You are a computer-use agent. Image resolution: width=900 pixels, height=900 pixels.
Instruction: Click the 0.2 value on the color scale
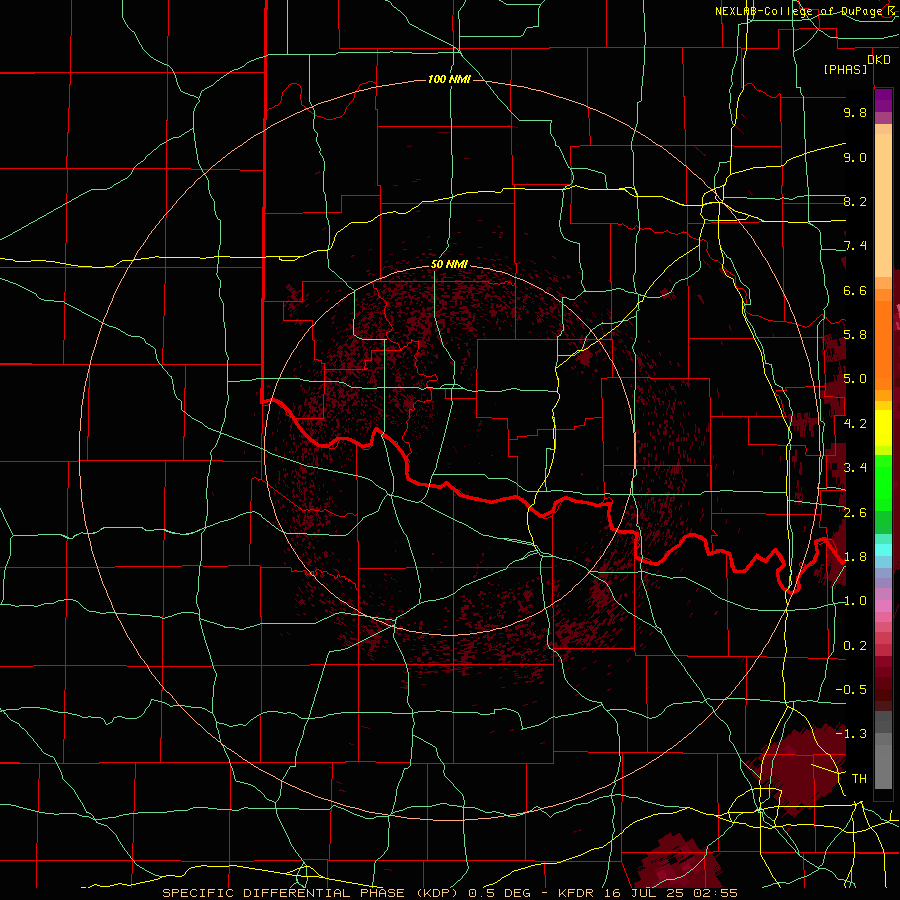(x=855, y=646)
